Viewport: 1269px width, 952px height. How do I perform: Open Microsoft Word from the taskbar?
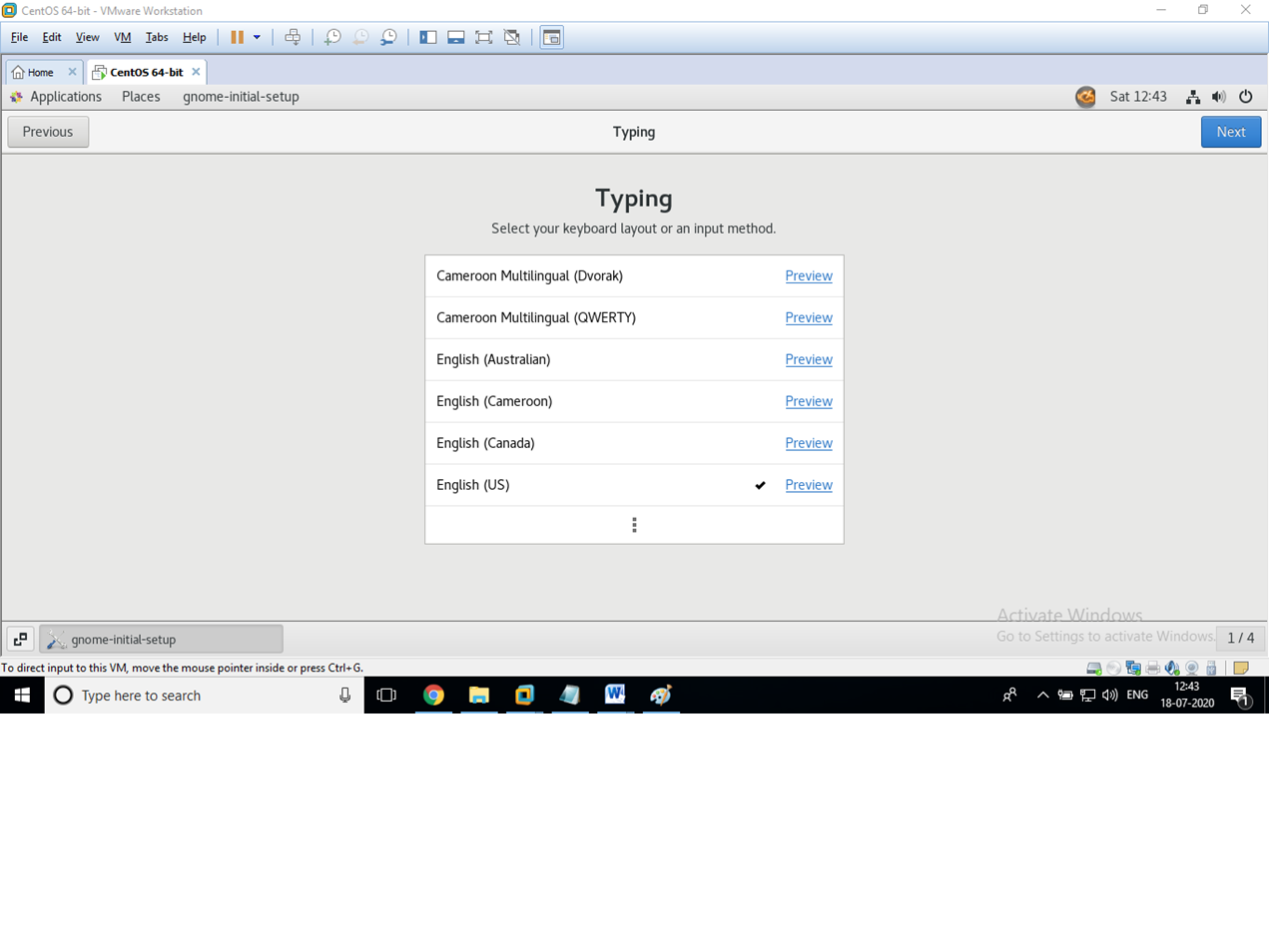(615, 696)
